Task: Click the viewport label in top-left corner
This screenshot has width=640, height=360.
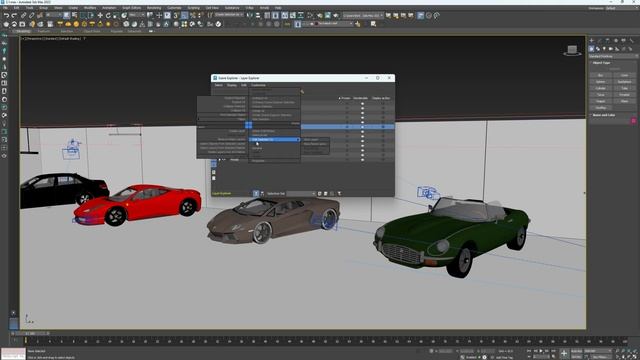Action: (x=53, y=39)
